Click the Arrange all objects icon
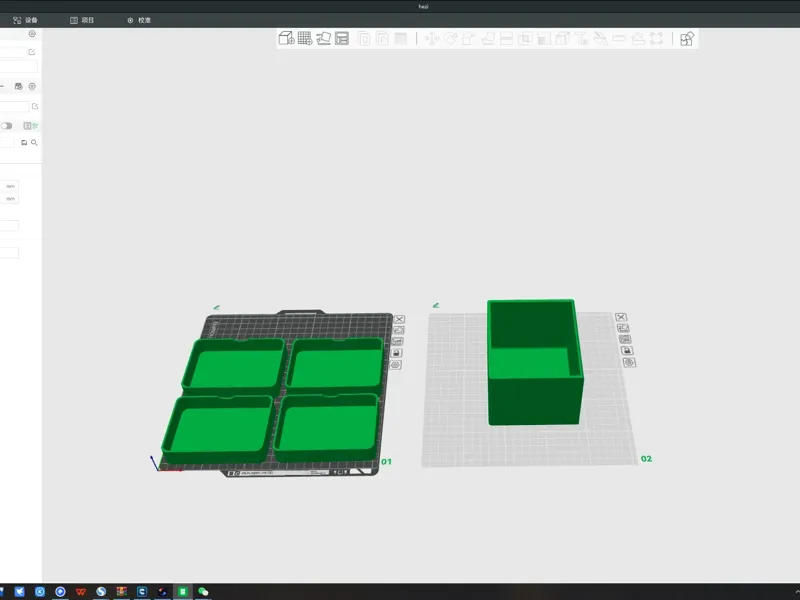 (342, 38)
